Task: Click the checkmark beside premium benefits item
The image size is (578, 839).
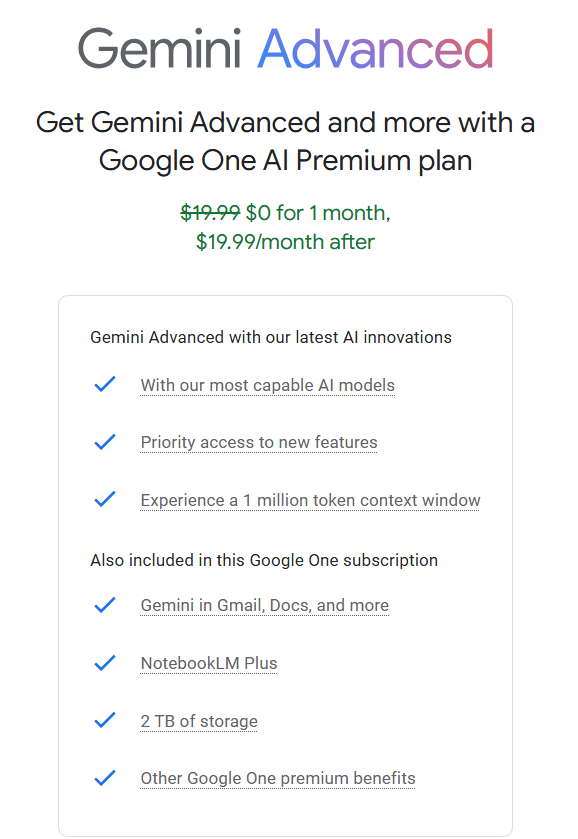Action: 104,778
